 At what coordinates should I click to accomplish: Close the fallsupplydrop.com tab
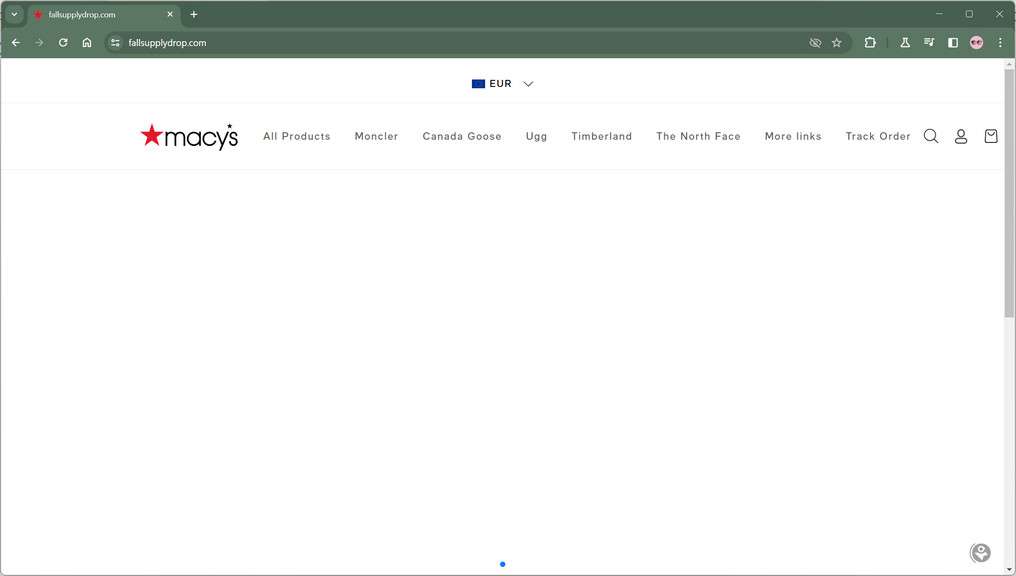pyautogui.click(x=170, y=14)
